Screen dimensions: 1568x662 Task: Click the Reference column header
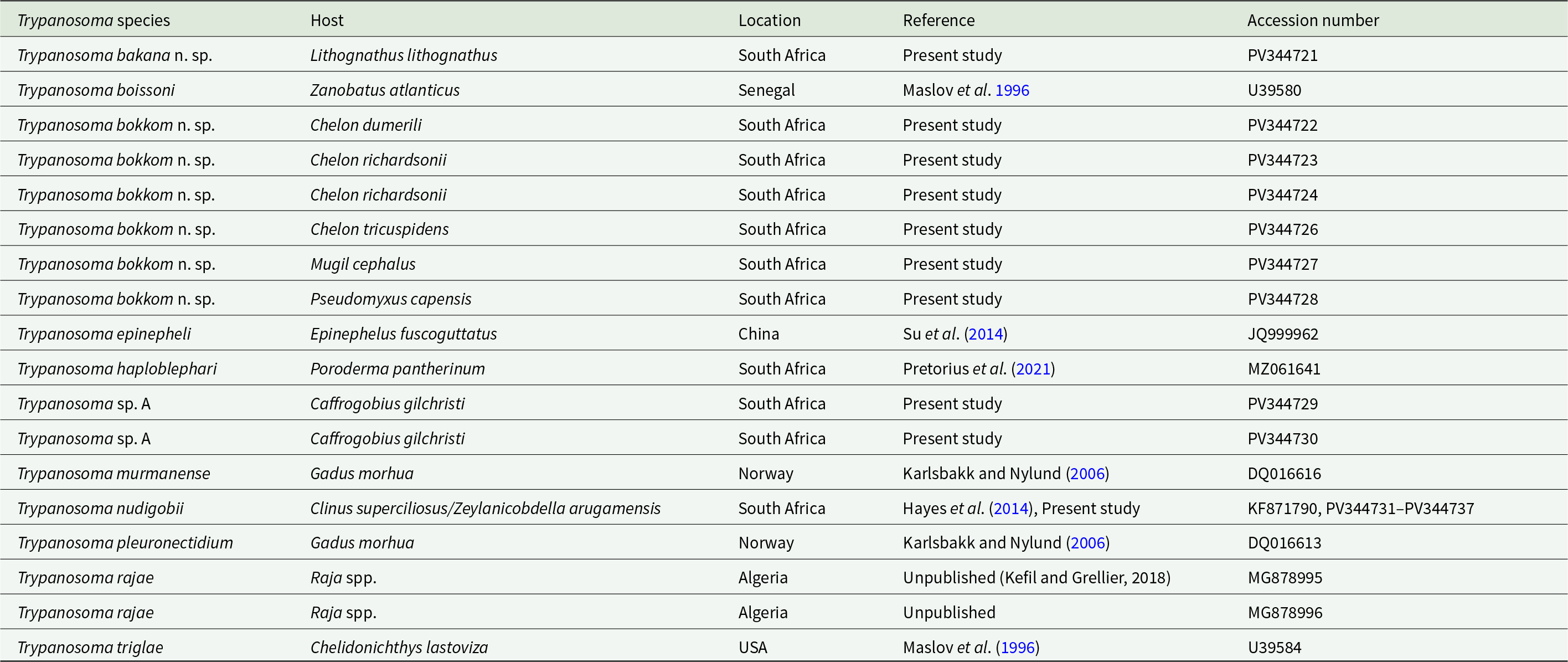pyautogui.click(x=938, y=20)
